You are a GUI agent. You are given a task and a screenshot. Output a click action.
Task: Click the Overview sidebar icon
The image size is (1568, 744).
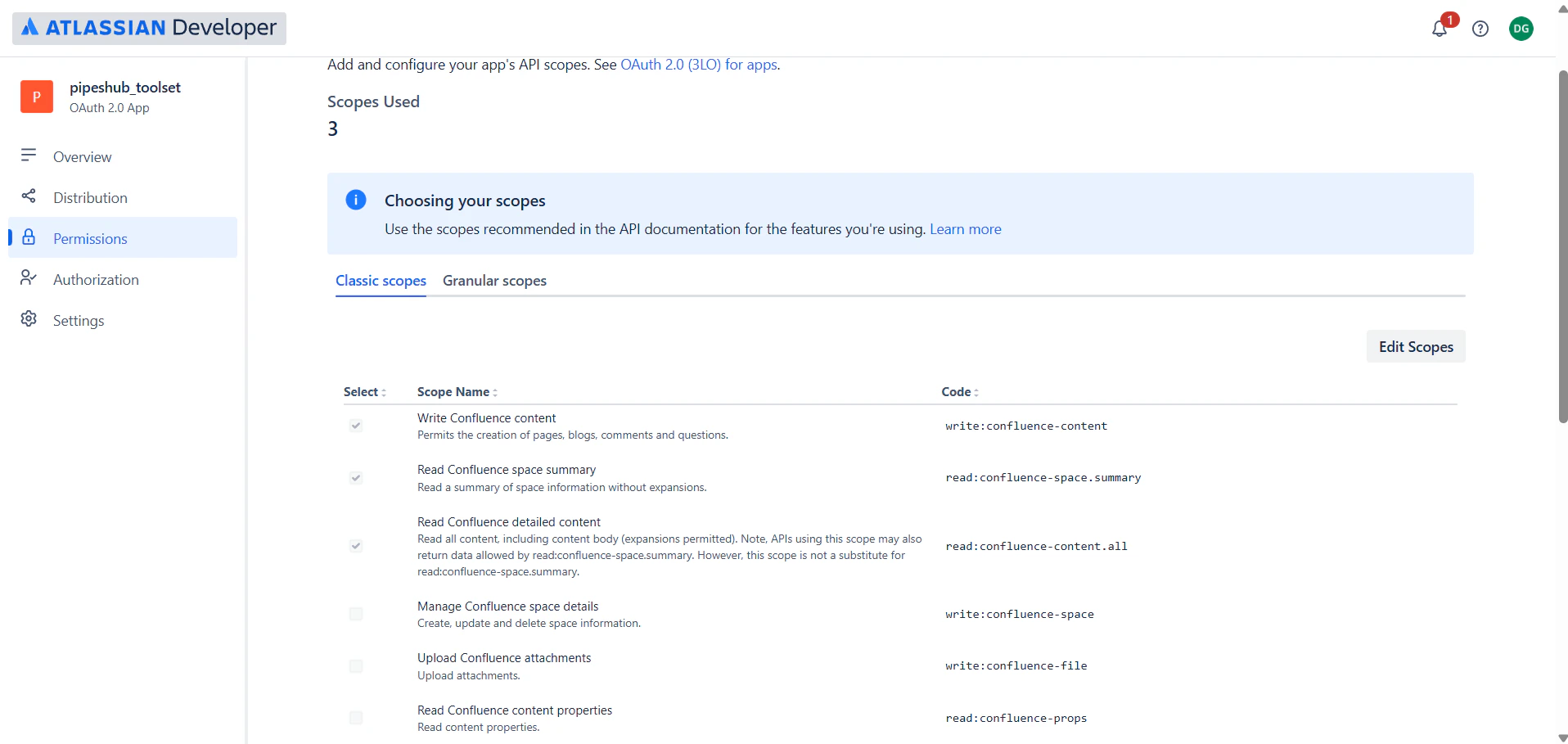pos(29,156)
